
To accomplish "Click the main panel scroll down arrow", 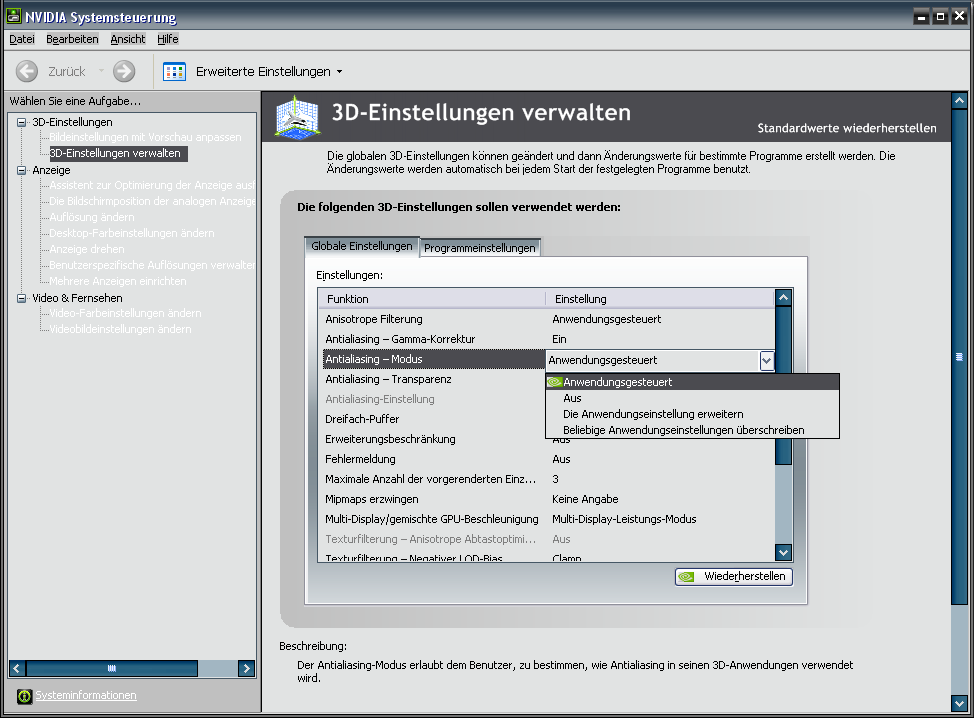I will tap(959, 704).
